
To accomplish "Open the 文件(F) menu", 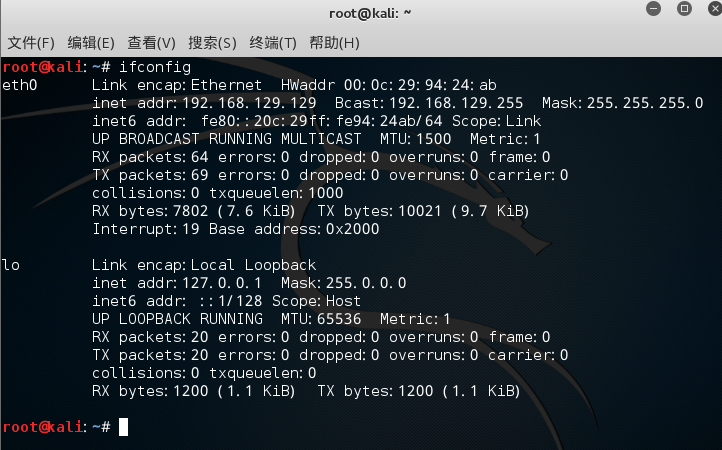I will (x=30, y=43).
